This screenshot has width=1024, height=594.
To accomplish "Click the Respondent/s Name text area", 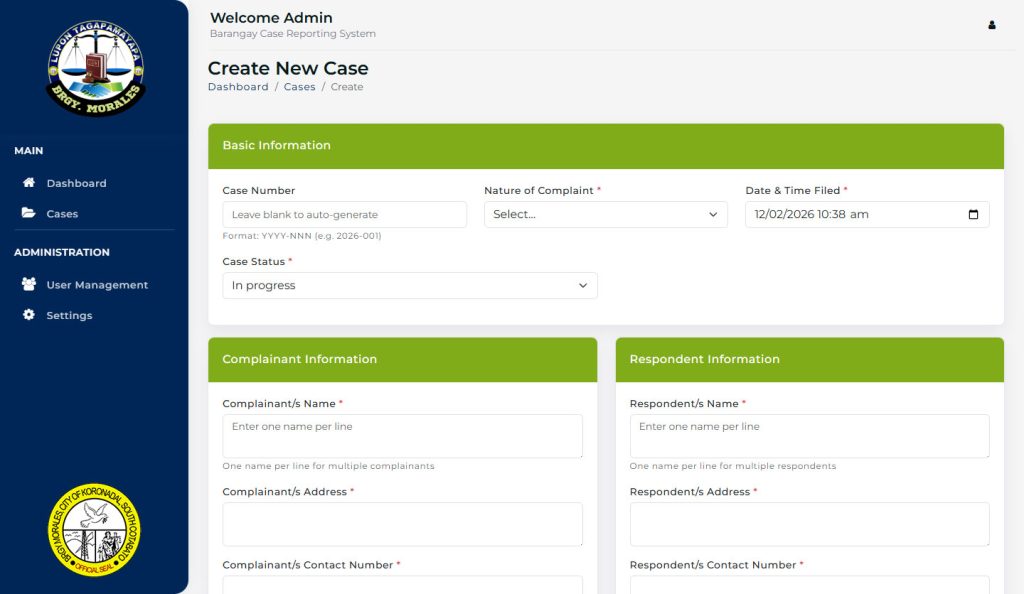I will (x=809, y=436).
